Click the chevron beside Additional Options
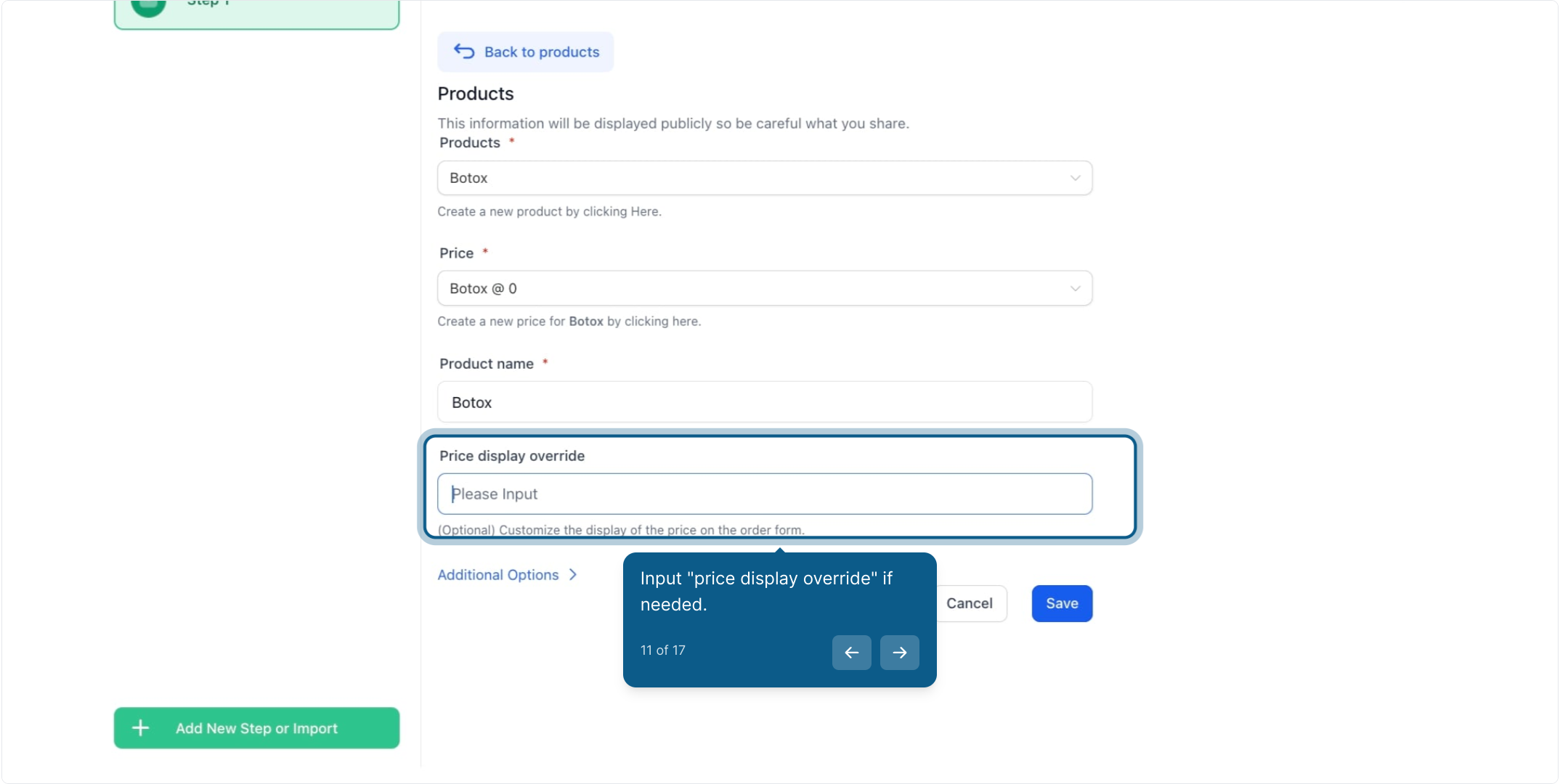Viewport: 1560px width, 784px height. click(573, 574)
